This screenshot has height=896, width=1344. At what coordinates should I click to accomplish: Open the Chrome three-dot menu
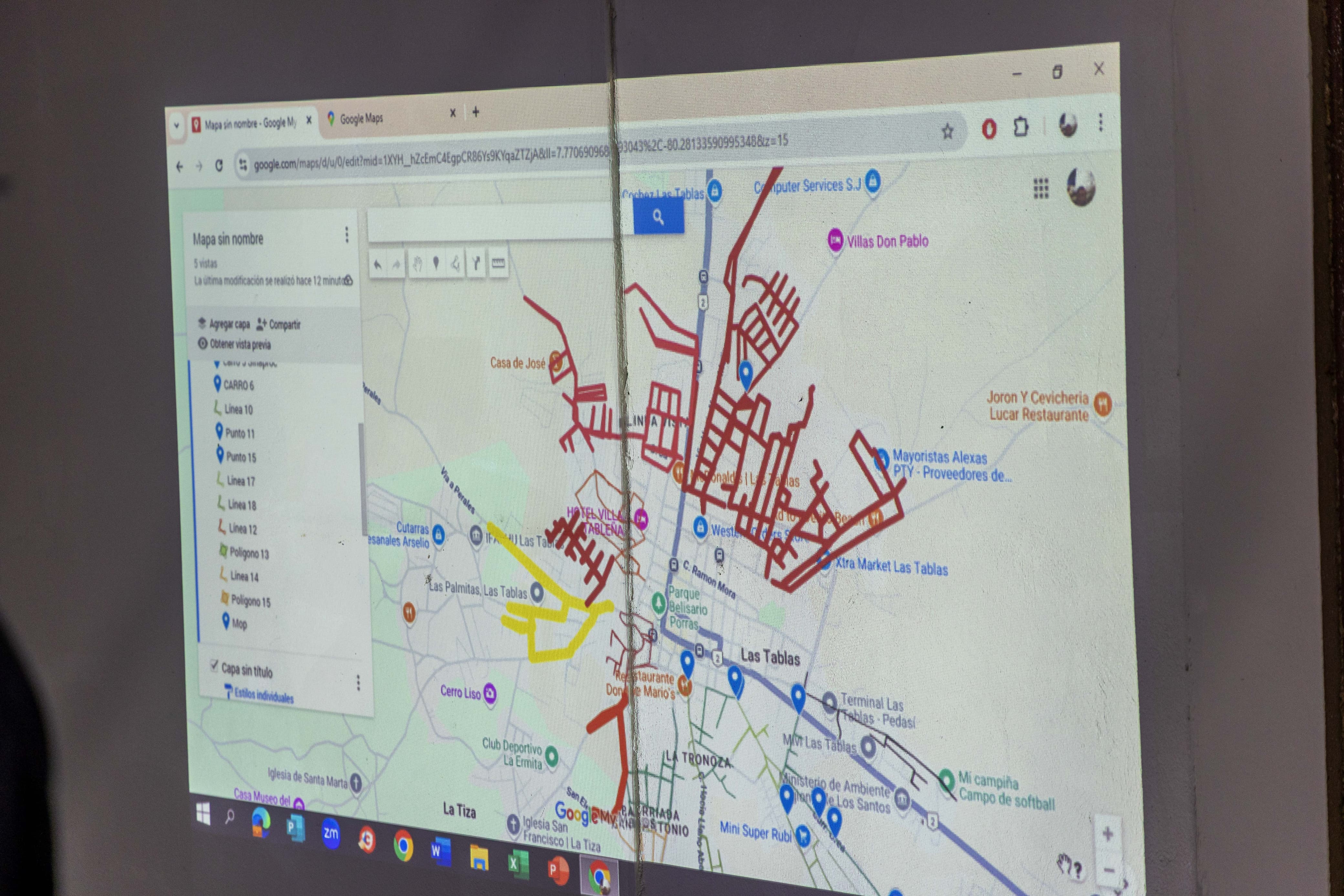[1101, 122]
